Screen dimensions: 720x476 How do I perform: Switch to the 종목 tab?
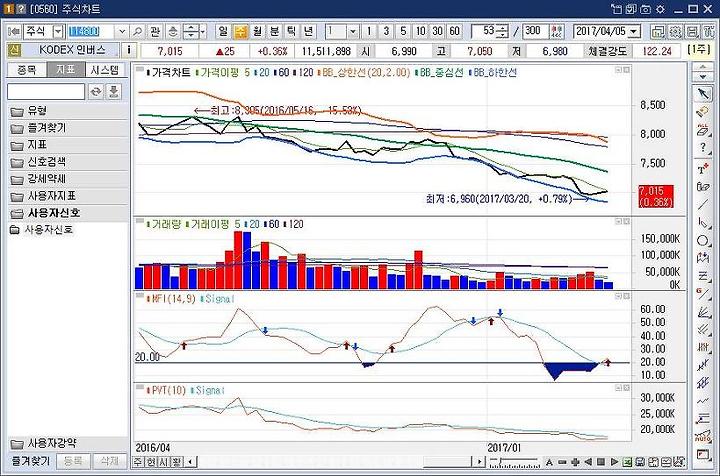click(27, 70)
